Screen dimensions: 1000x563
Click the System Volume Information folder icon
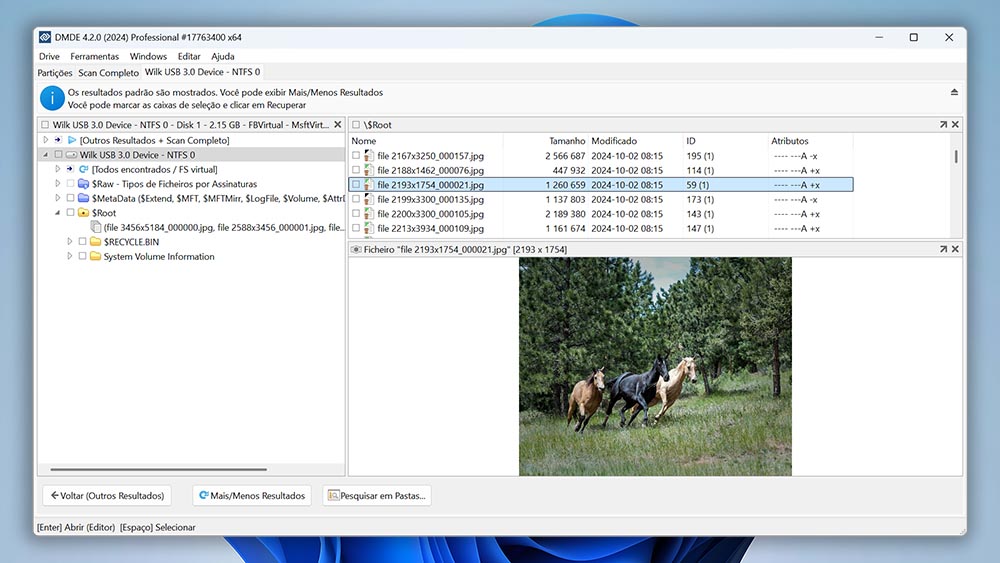(96, 256)
